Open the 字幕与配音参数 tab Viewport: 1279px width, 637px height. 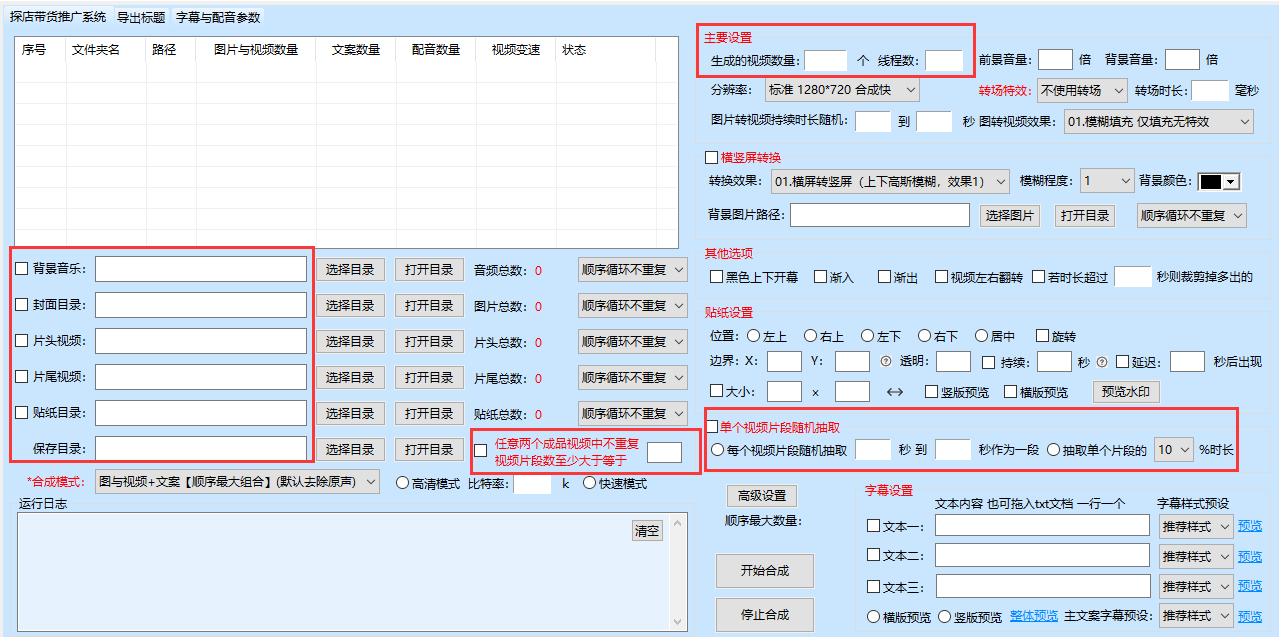pos(218,17)
